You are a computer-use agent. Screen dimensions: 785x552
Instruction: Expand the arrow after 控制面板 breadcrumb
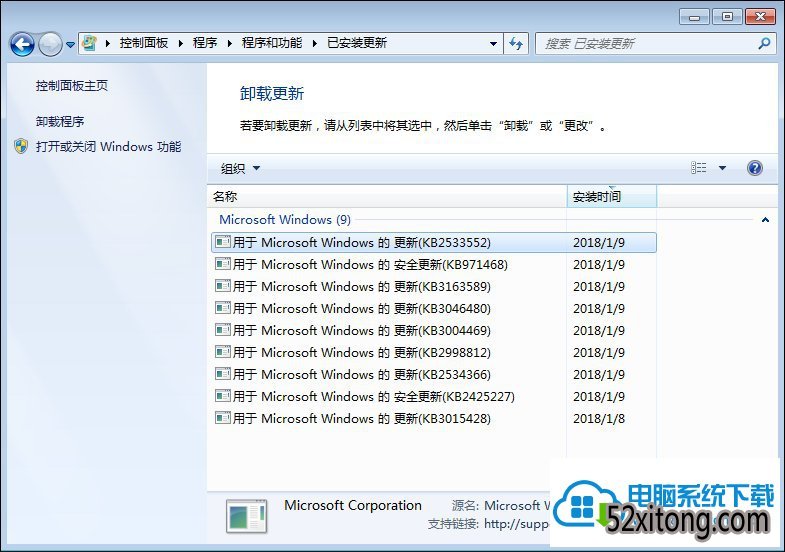181,44
